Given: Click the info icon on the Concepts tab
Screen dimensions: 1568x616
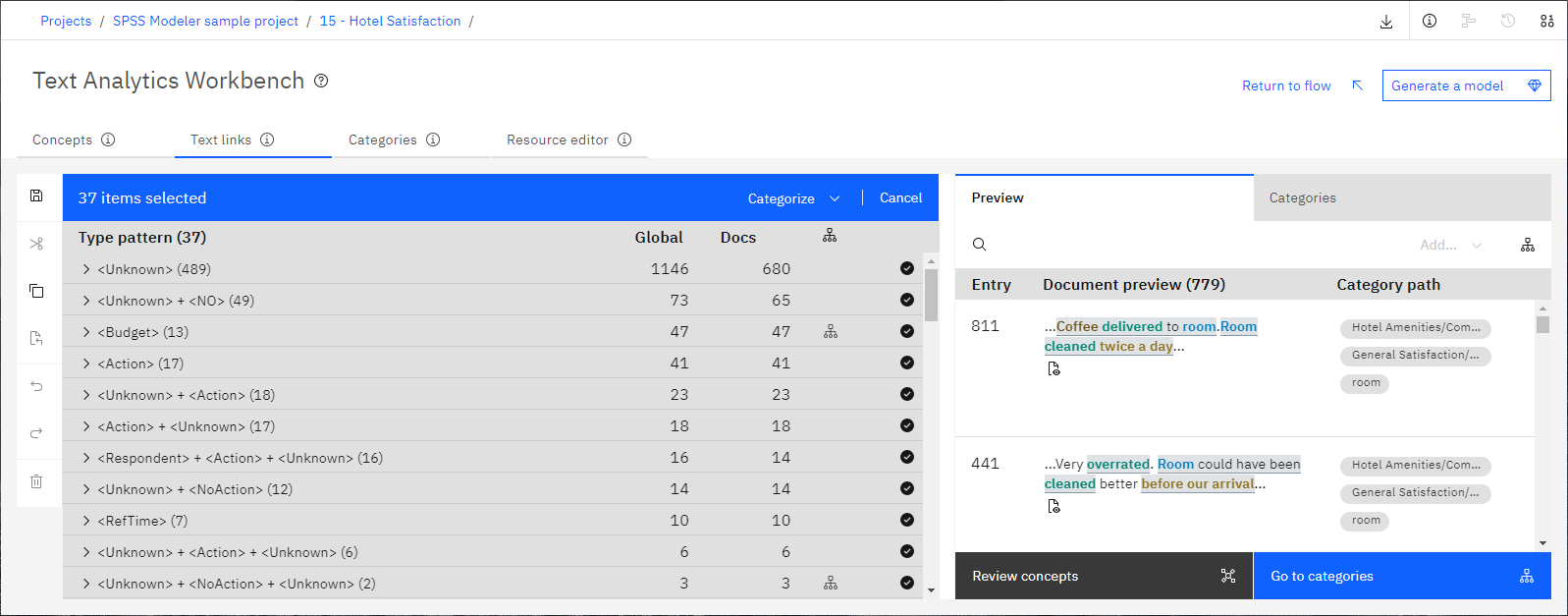Looking at the screenshot, I should 108,140.
